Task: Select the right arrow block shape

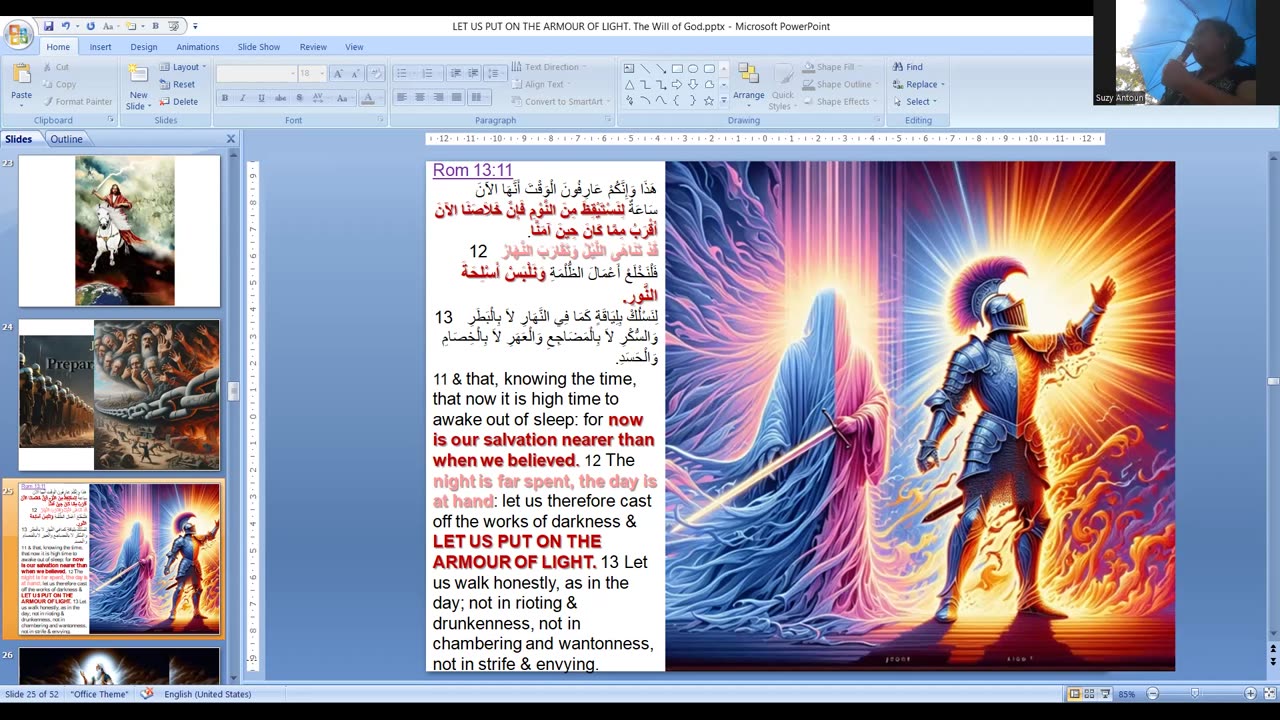Action: (677, 85)
